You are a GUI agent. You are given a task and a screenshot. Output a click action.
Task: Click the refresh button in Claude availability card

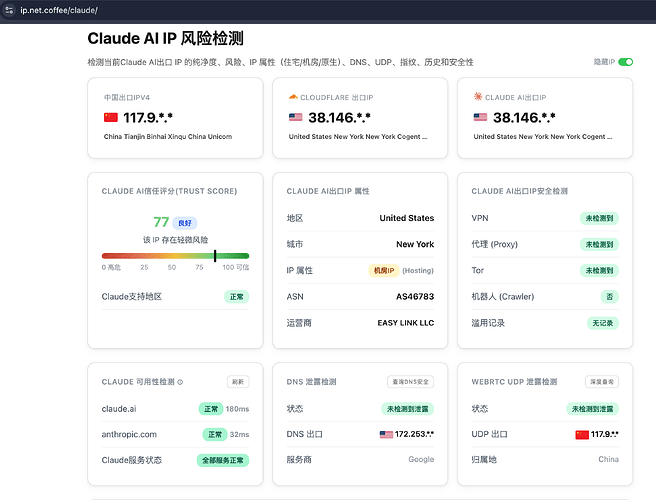point(238,382)
